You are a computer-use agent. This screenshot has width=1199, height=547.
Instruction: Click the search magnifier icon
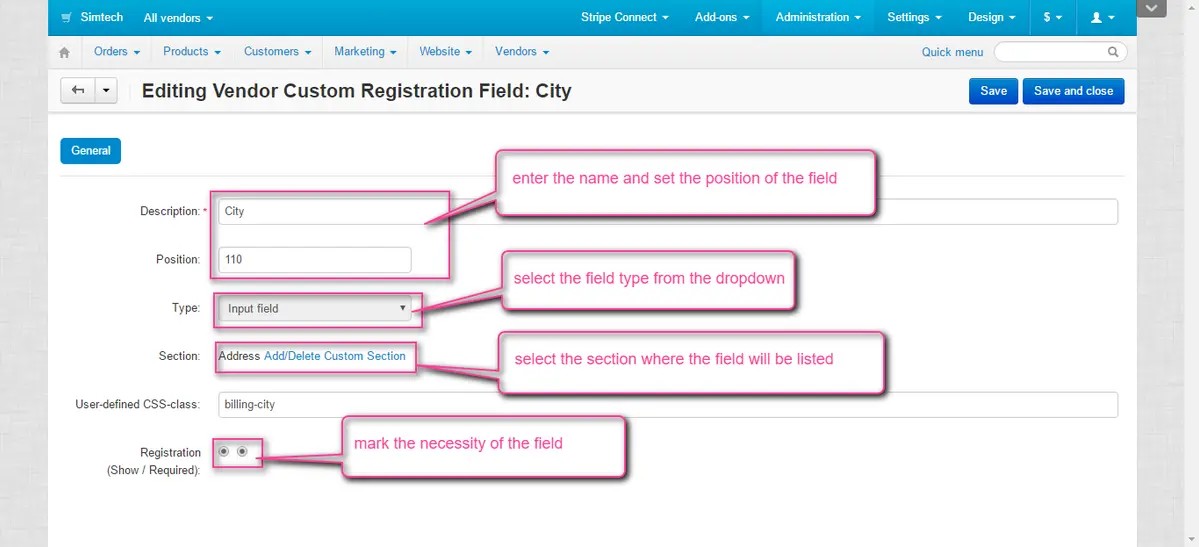1113,52
